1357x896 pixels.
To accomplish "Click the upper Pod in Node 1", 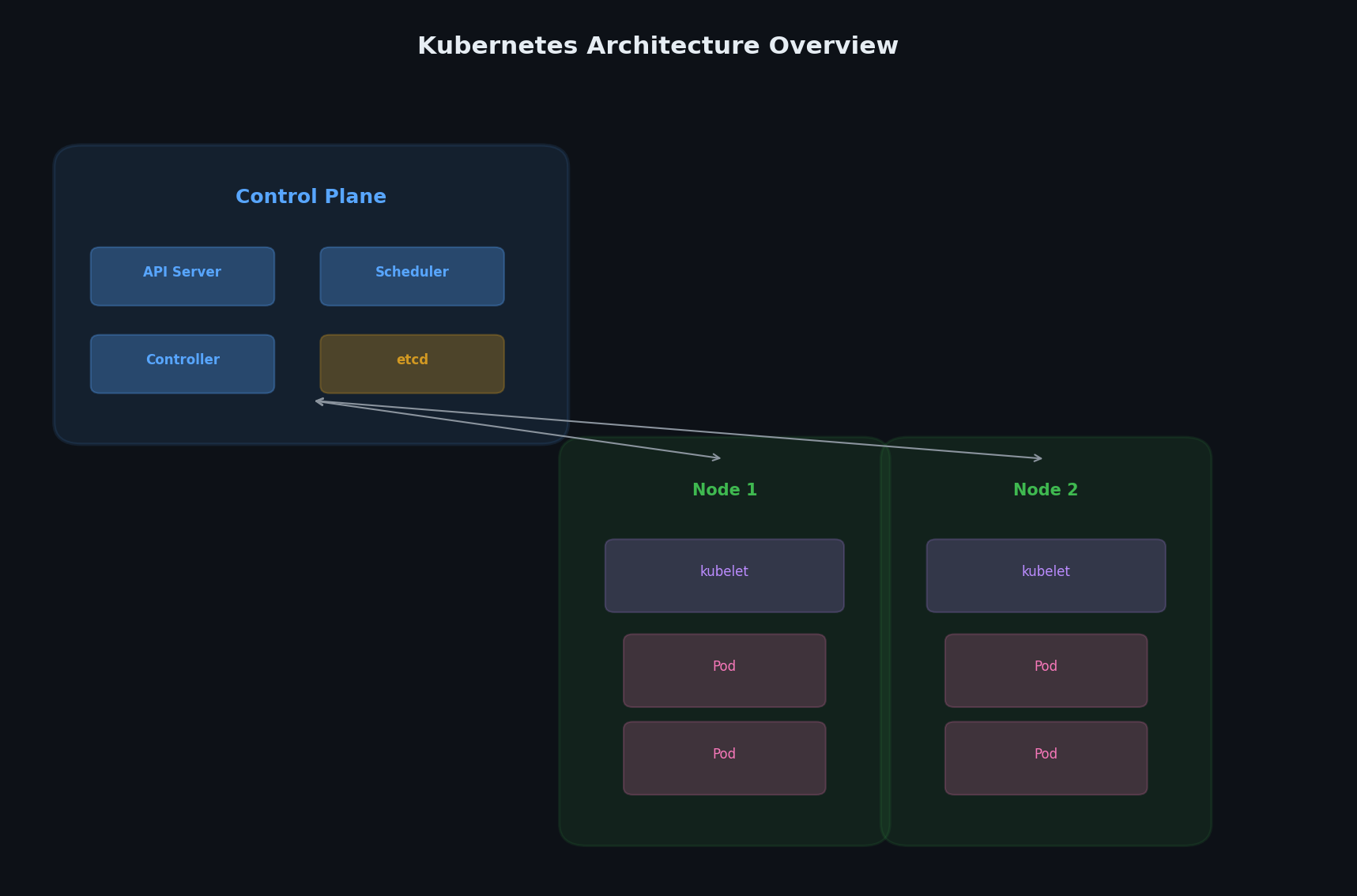I will tap(725, 671).
